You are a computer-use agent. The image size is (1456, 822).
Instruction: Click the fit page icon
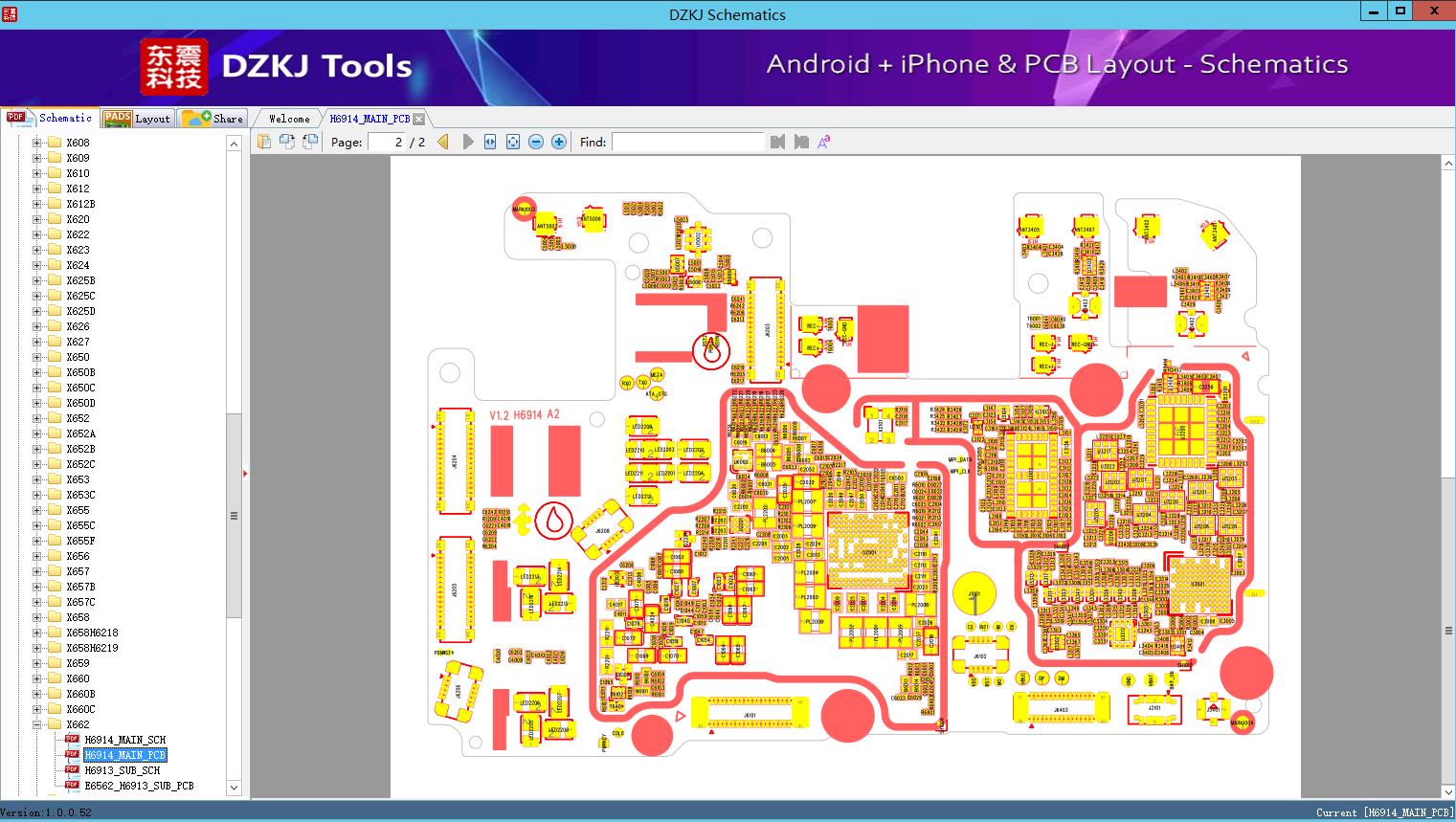[x=513, y=142]
